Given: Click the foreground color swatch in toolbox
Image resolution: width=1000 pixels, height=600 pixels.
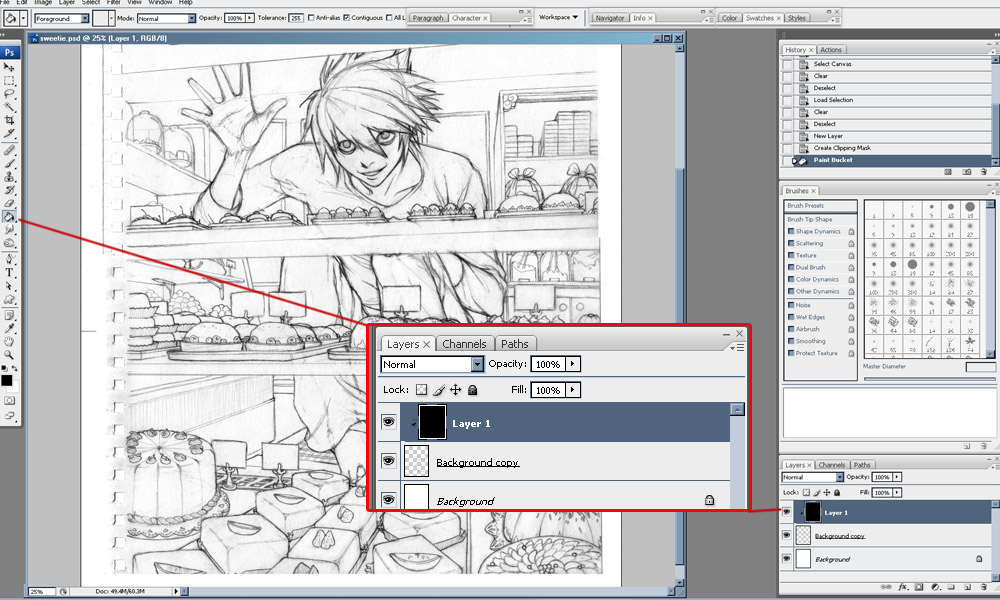Looking at the screenshot, I should coord(6,381).
